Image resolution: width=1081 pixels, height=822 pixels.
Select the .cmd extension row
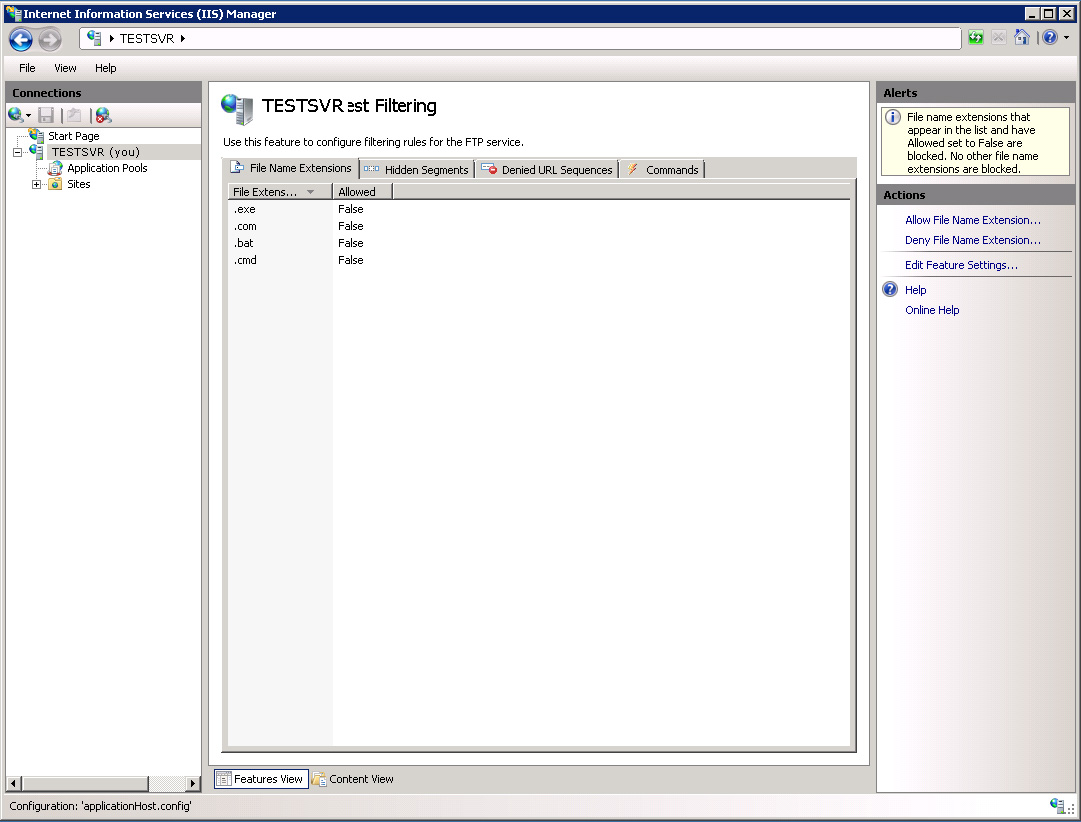538,260
